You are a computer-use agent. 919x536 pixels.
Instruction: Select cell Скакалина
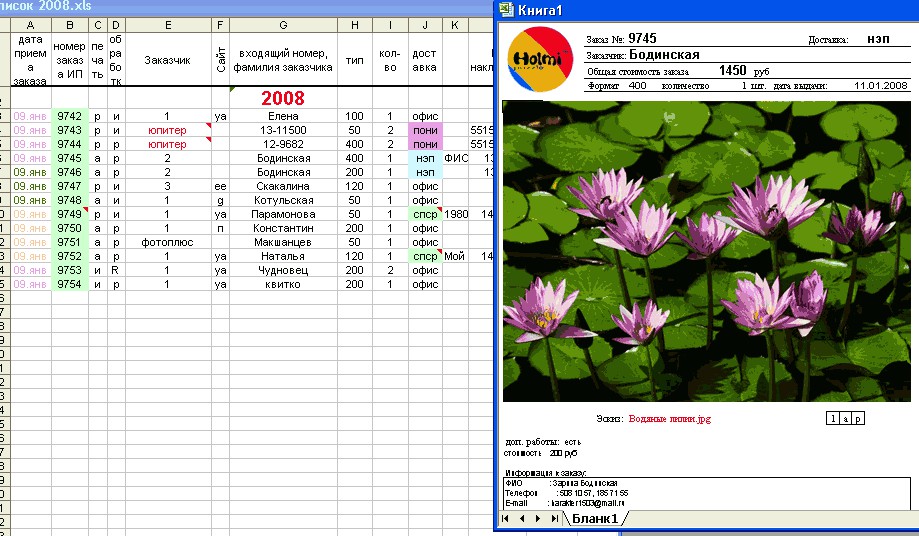(283, 186)
